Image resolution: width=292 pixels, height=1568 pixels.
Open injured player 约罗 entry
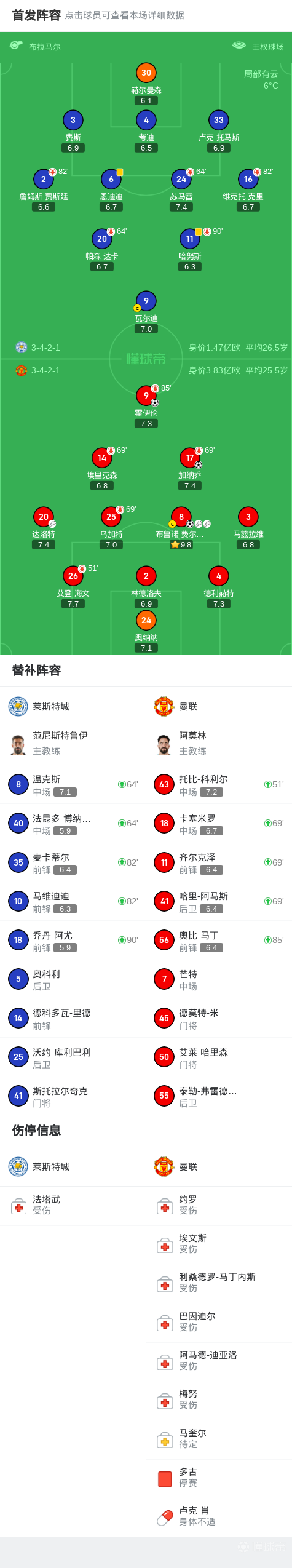coord(219,1205)
